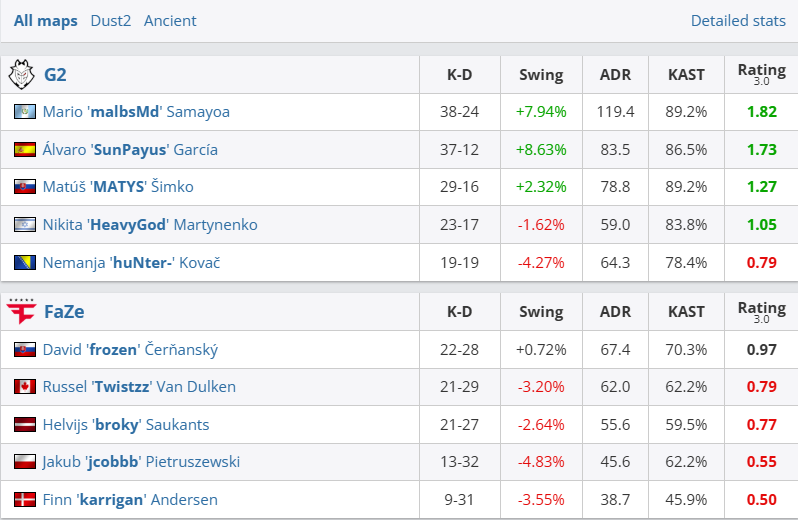
Task: Open the G2 team name link
Action: point(55,74)
